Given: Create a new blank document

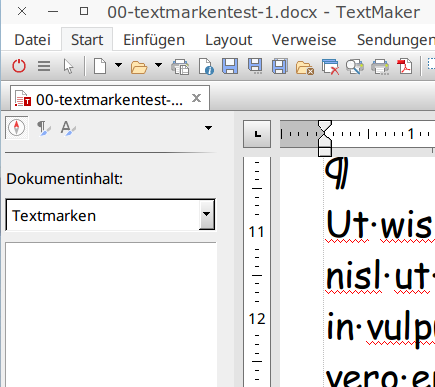Looking at the screenshot, I should pyautogui.click(x=100, y=66).
